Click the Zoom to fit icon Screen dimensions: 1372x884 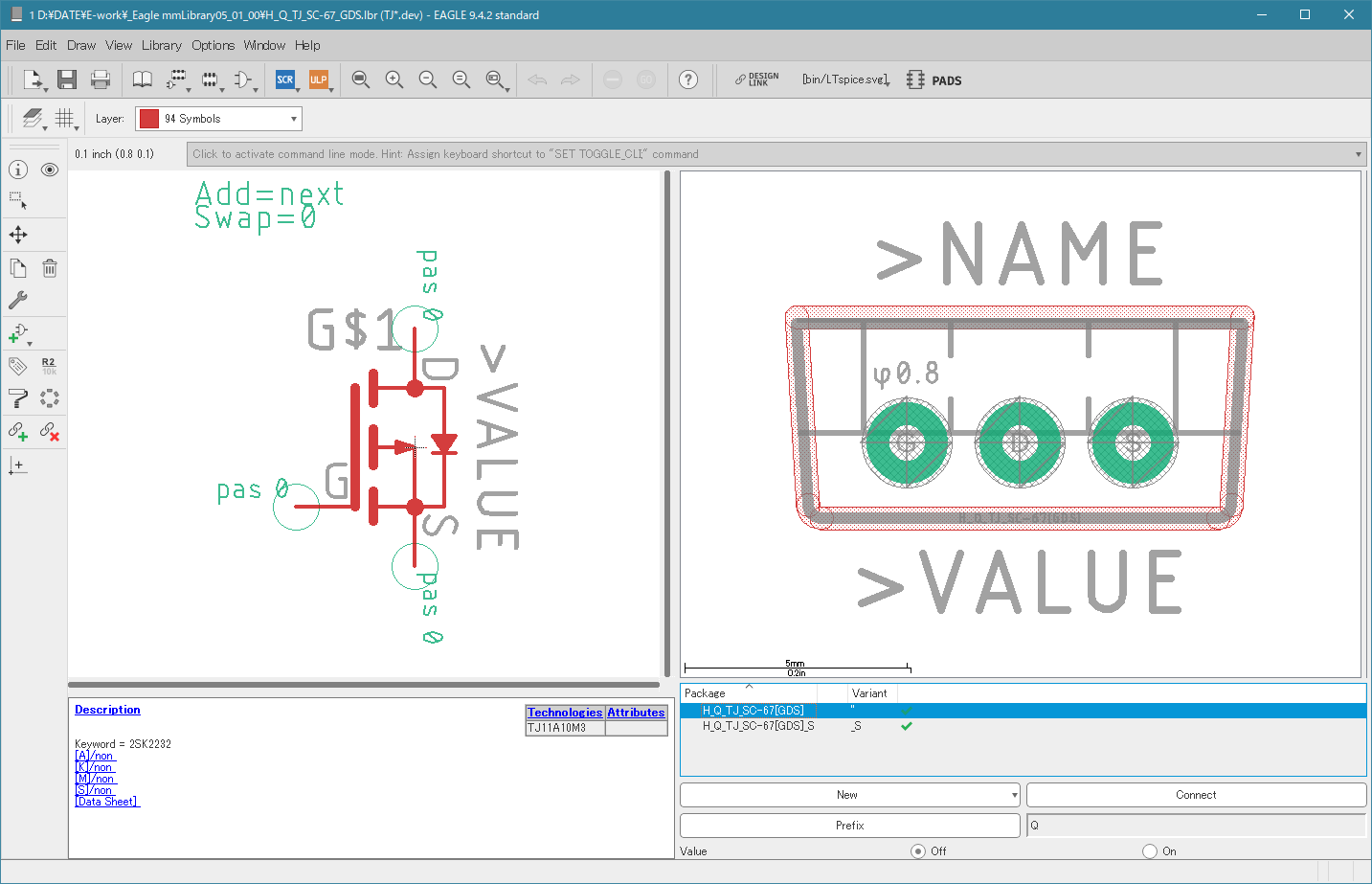point(360,80)
